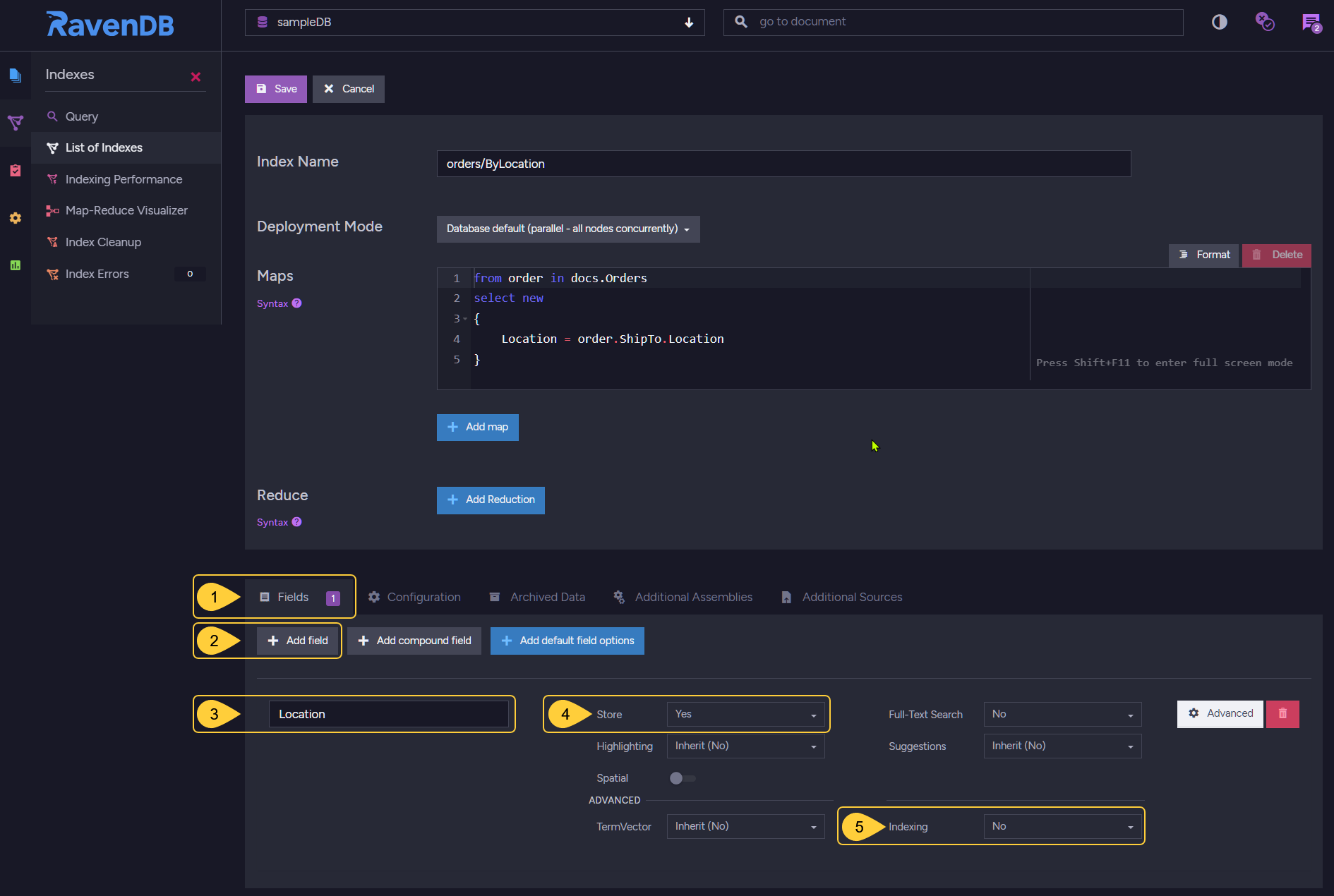
Task: Open the Full-Text Search dropdown
Action: [1062, 715]
